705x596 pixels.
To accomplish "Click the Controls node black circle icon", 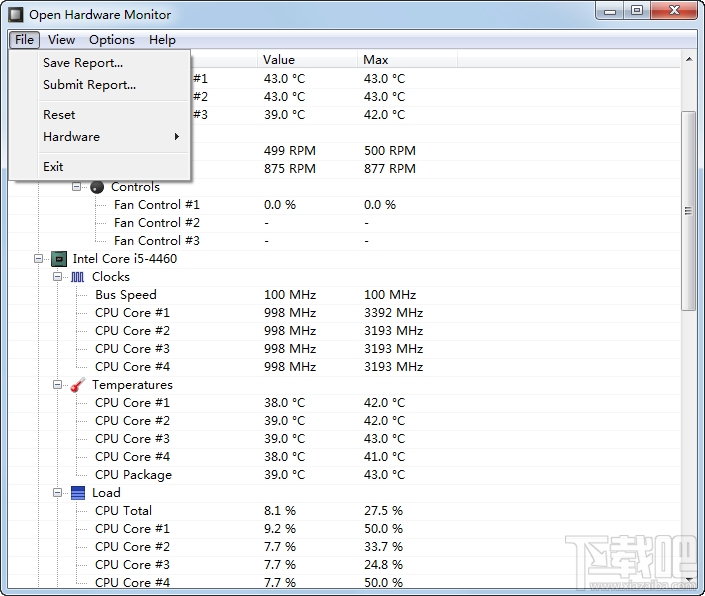I will [x=97, y=187].
